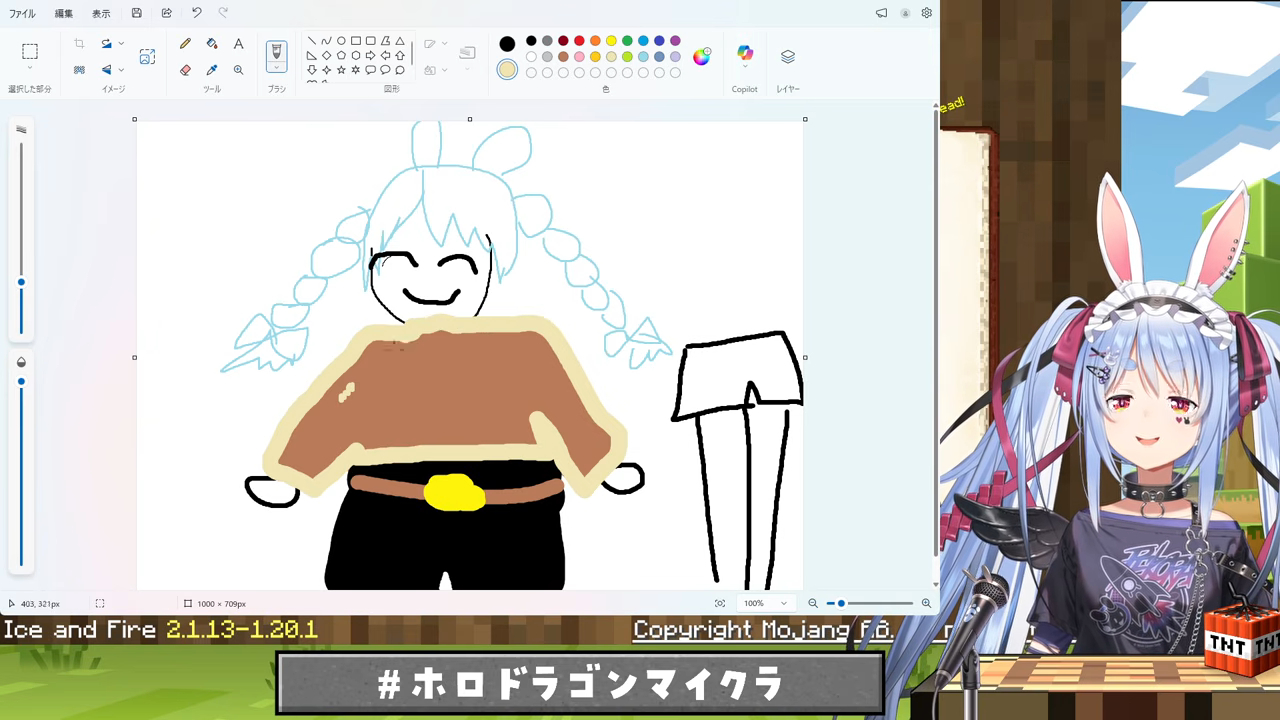The image size is (1280, 720).
Task: Click the generative erase frame icon
Action: (x=147, y=57)
